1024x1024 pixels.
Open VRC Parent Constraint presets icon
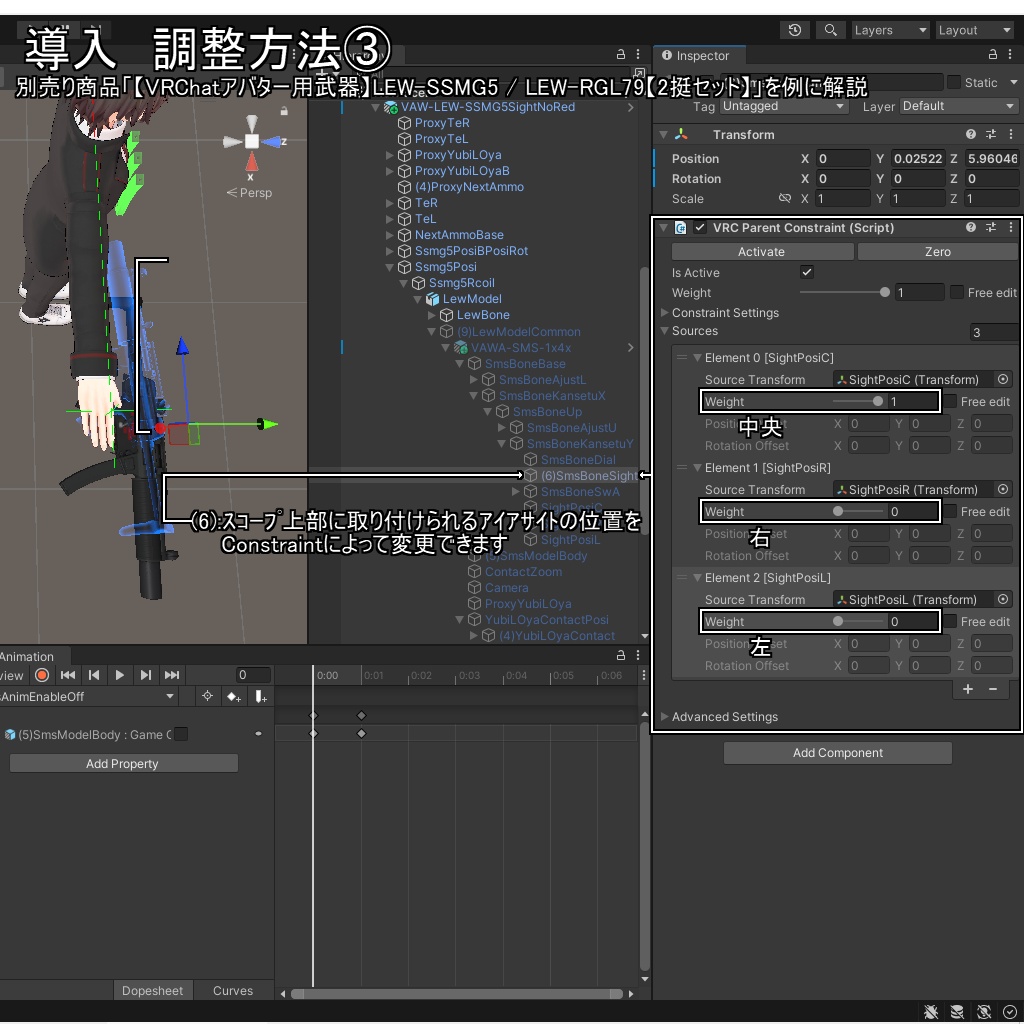pos(991,227)
